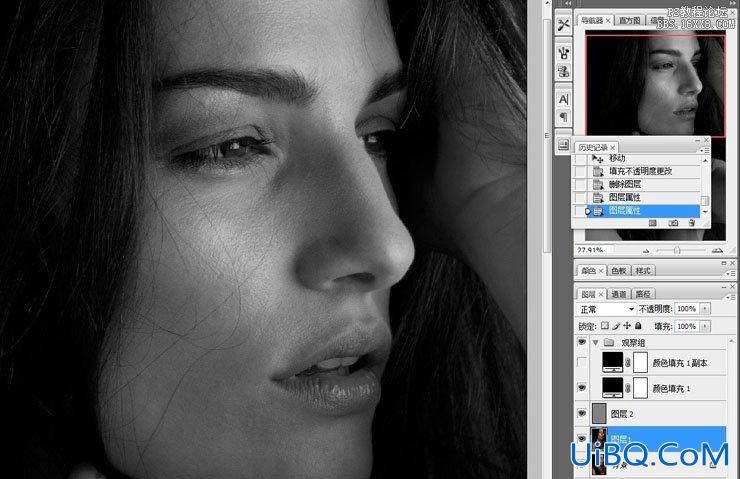Open the Layer Comps icon in dock
The width and height of the screenshot is (740, 479).
point(563,145)
